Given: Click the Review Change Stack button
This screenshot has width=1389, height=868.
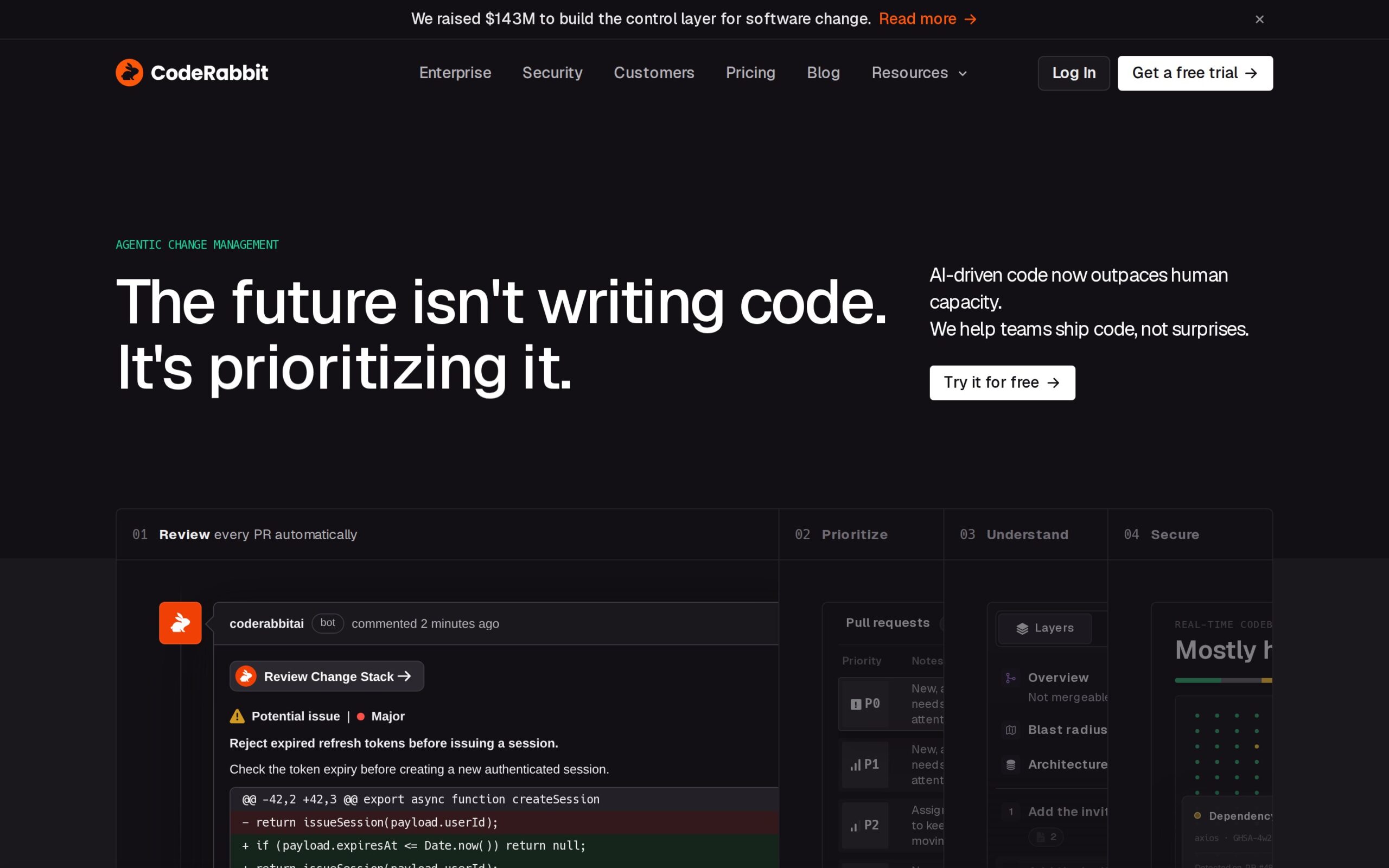Looking at the screenshot, I should click(x=327, y=676).
